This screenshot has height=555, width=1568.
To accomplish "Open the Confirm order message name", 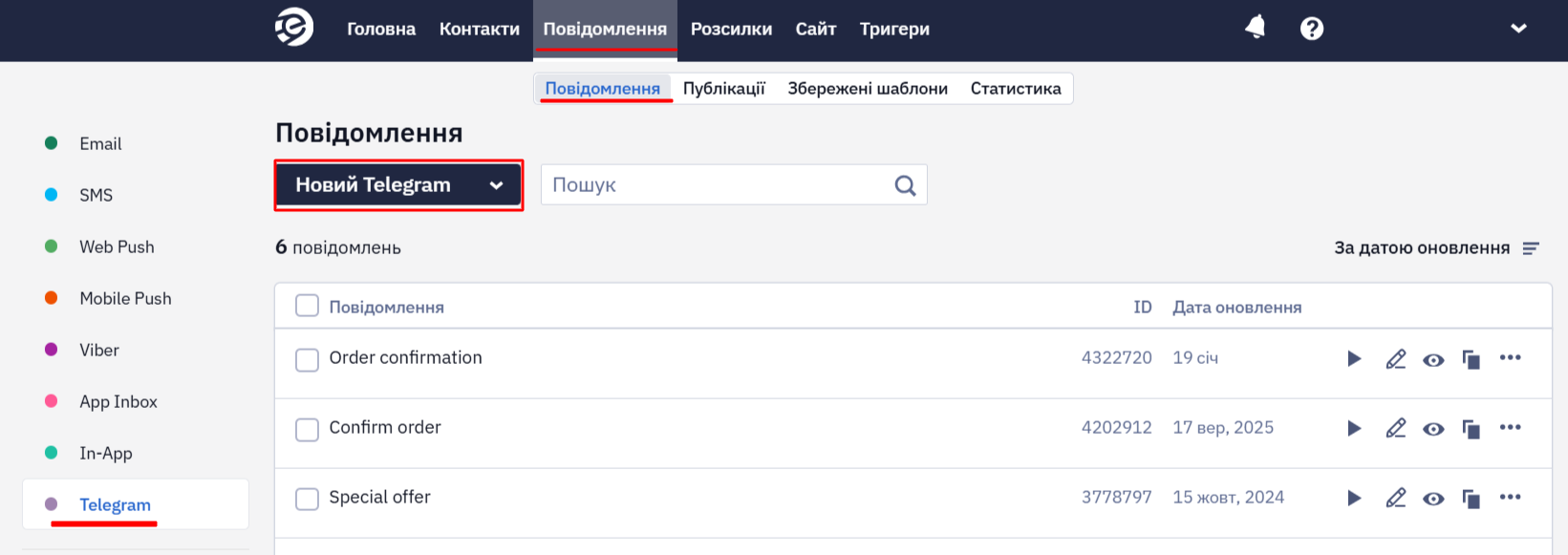I will click(x=385, y=427).
